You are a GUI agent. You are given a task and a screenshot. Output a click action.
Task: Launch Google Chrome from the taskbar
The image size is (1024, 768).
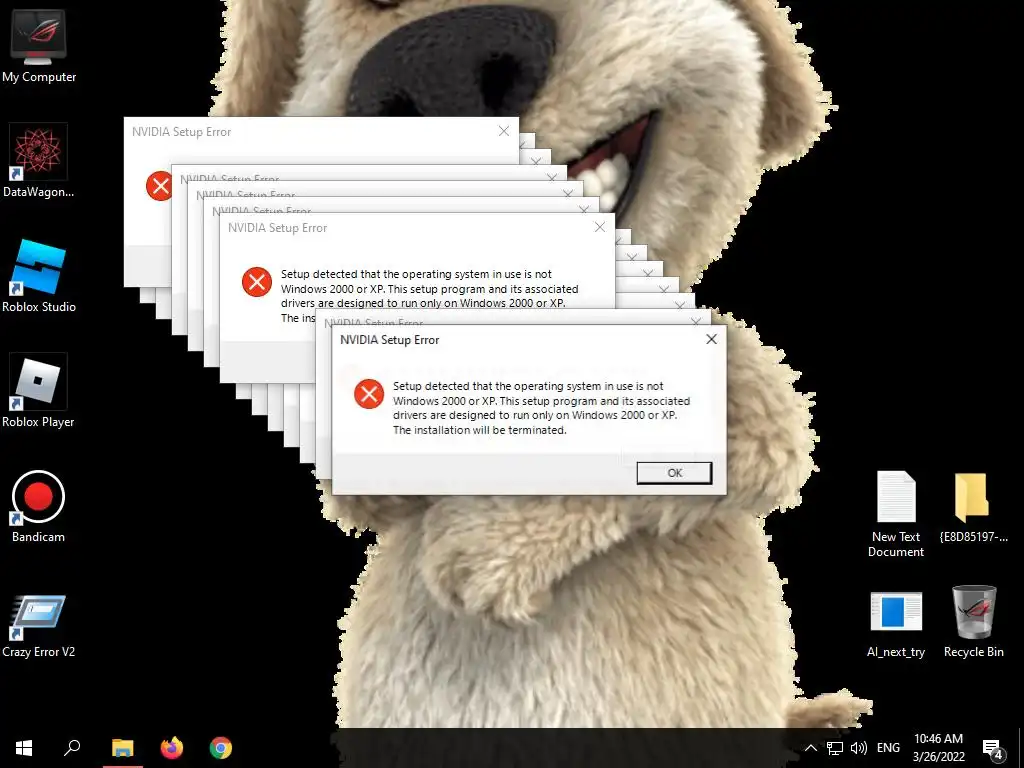tap(221, 748)
